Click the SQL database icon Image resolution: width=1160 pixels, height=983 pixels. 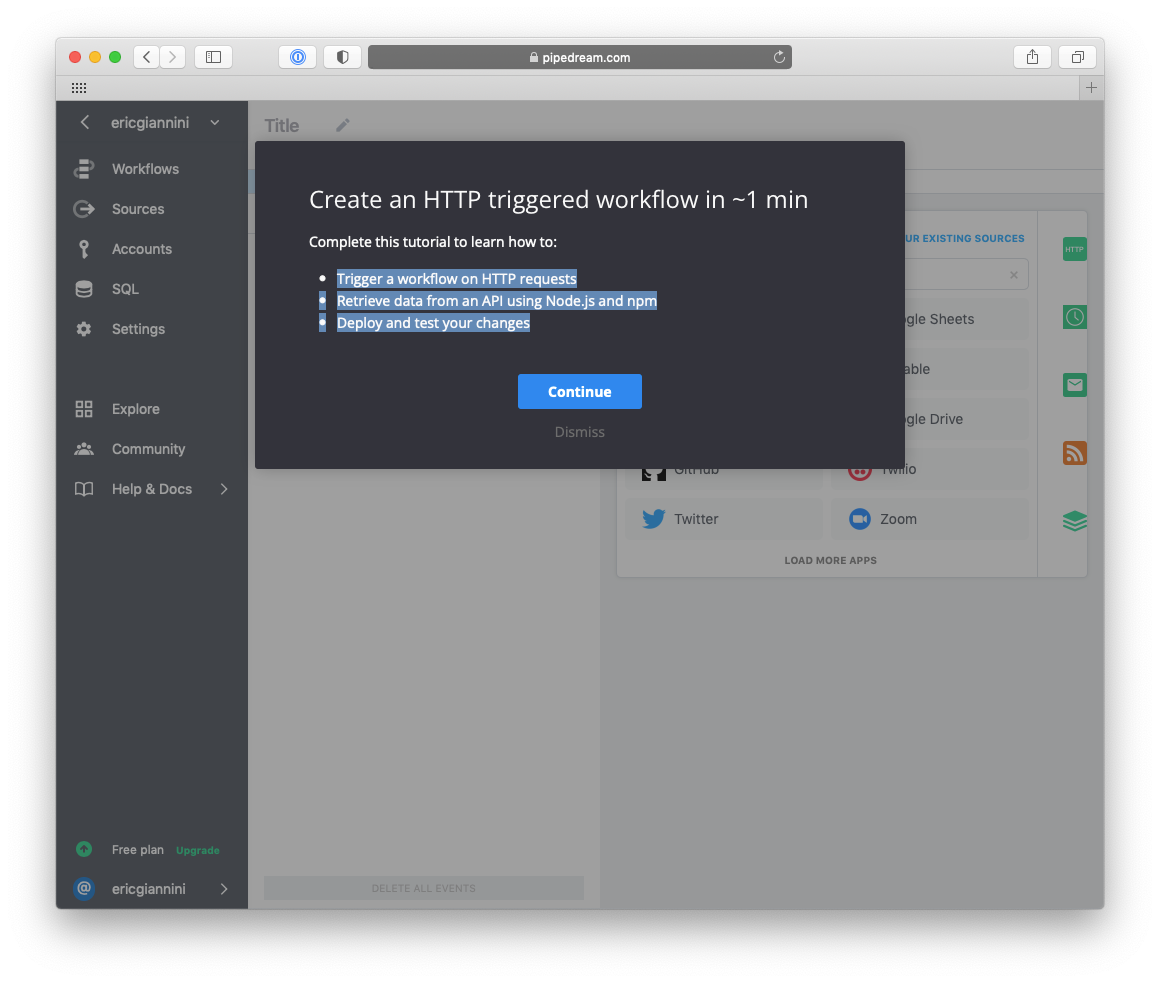pos(84,289)
